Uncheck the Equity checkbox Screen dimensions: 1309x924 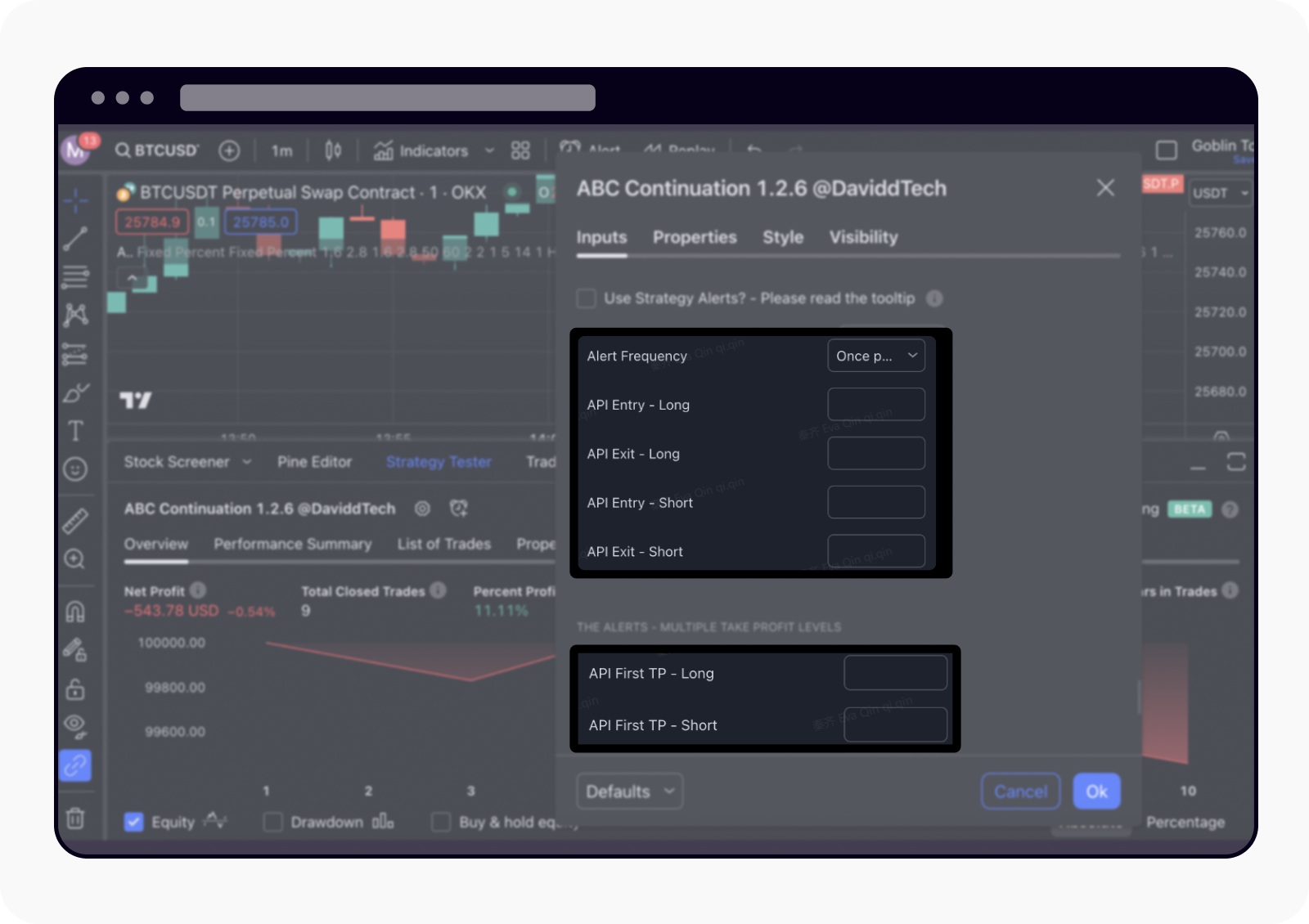pos(133,822)
